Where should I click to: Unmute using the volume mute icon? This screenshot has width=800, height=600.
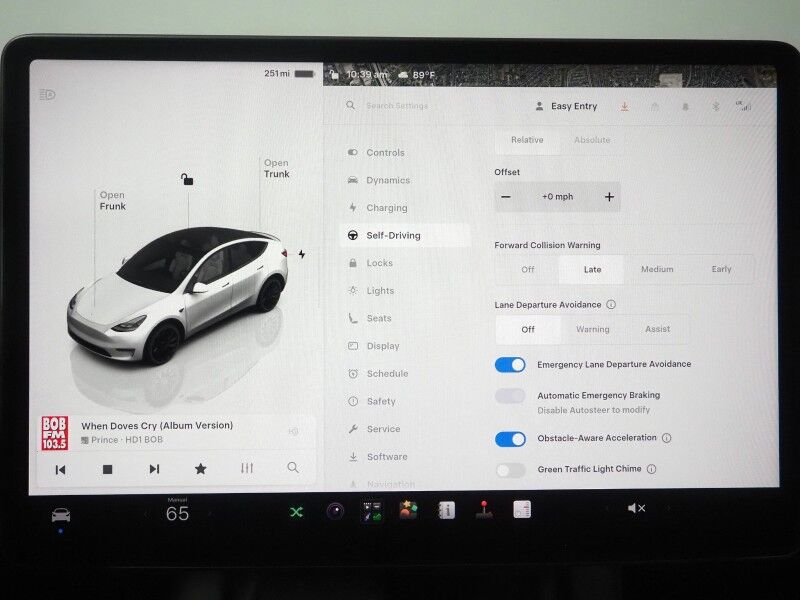[636, 508]
